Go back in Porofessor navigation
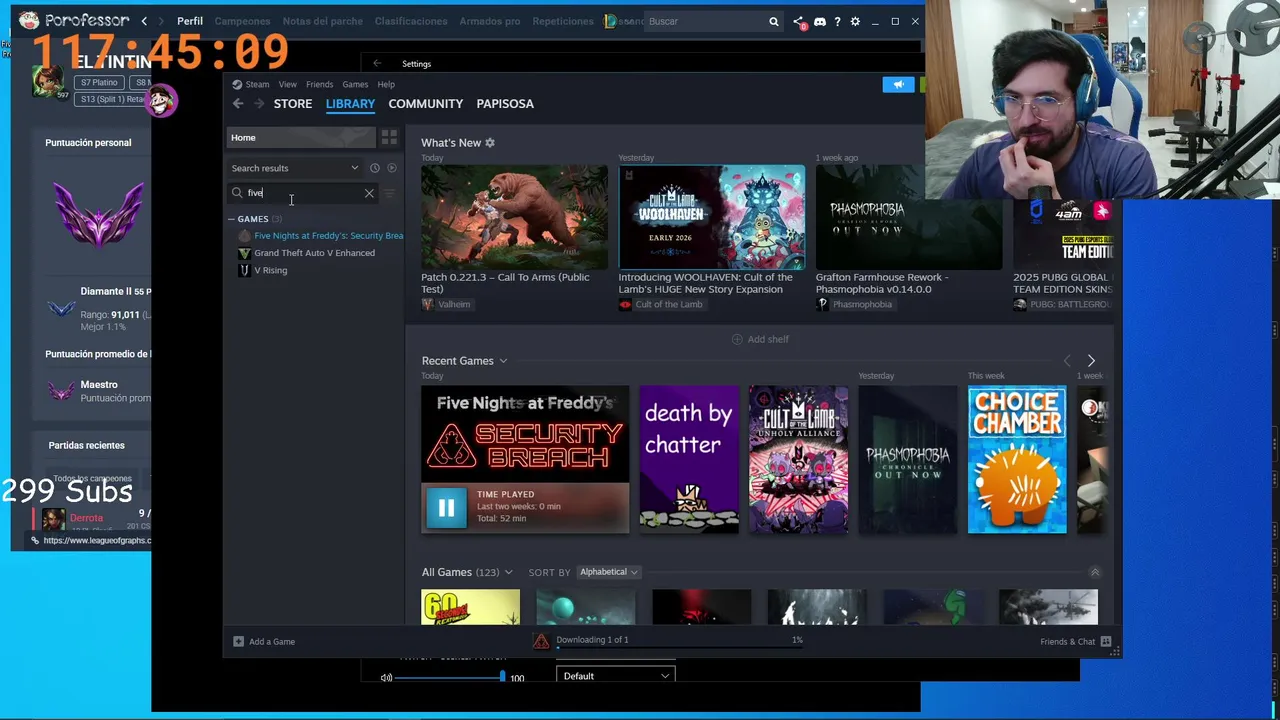Image resolution: width=1280 pixels, height=720 pixels. point(144,21)
